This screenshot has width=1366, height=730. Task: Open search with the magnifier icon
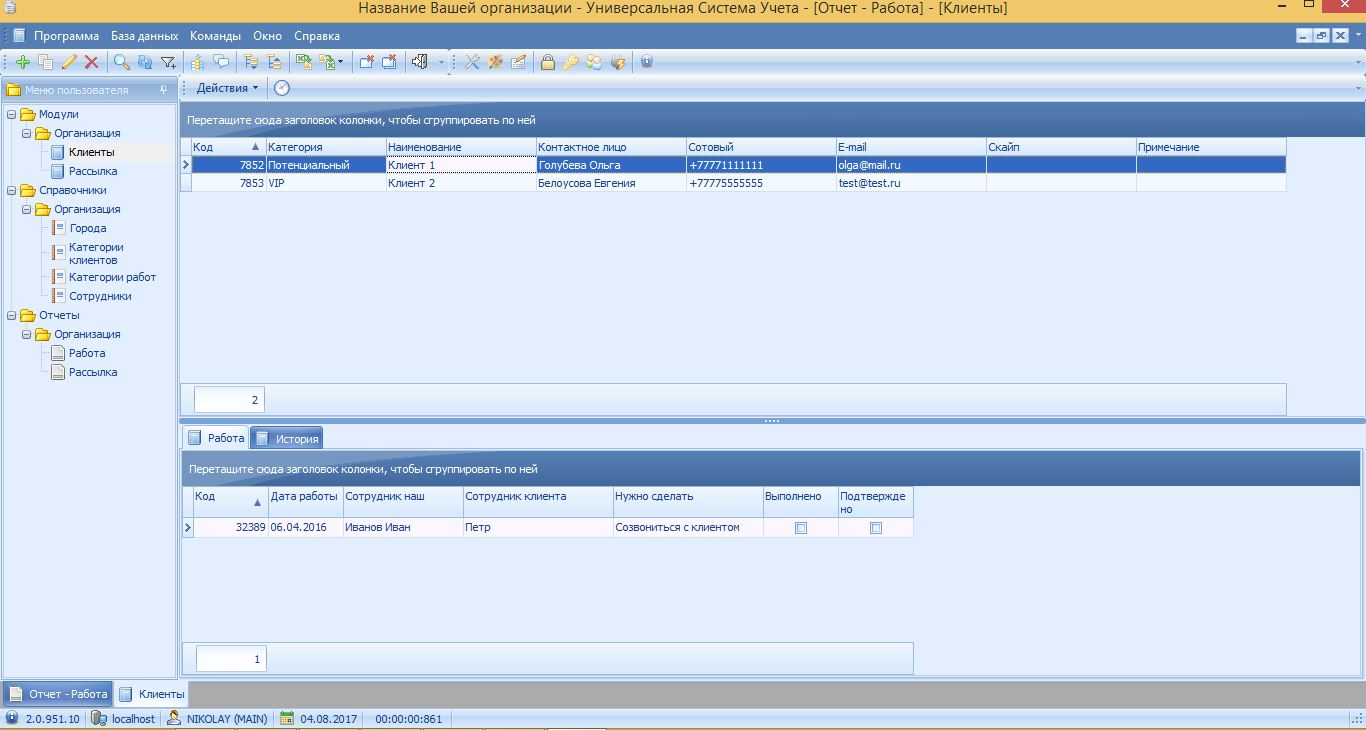click(x=121, y=62)
